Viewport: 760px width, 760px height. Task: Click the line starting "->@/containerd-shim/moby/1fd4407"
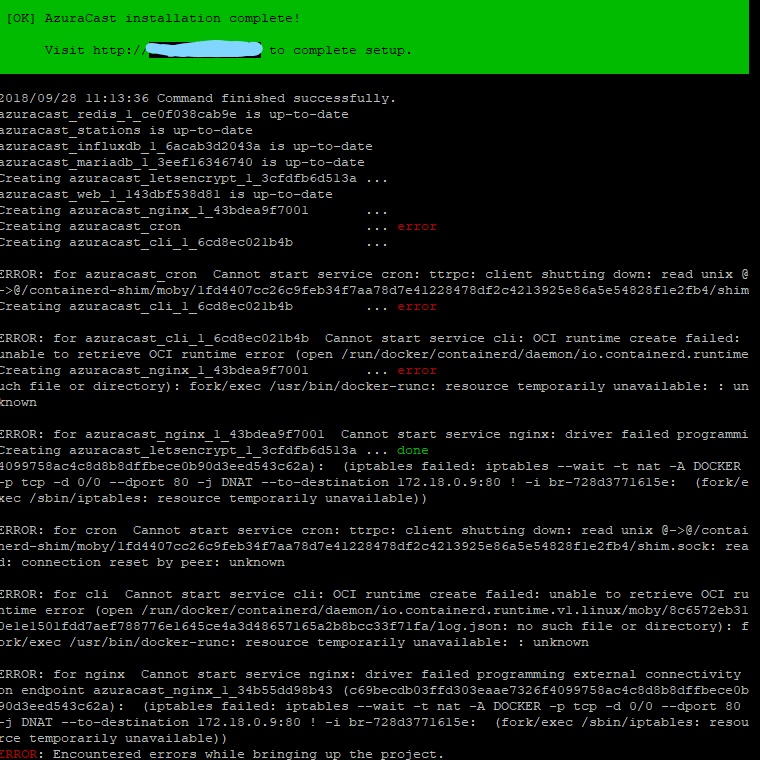374,290
